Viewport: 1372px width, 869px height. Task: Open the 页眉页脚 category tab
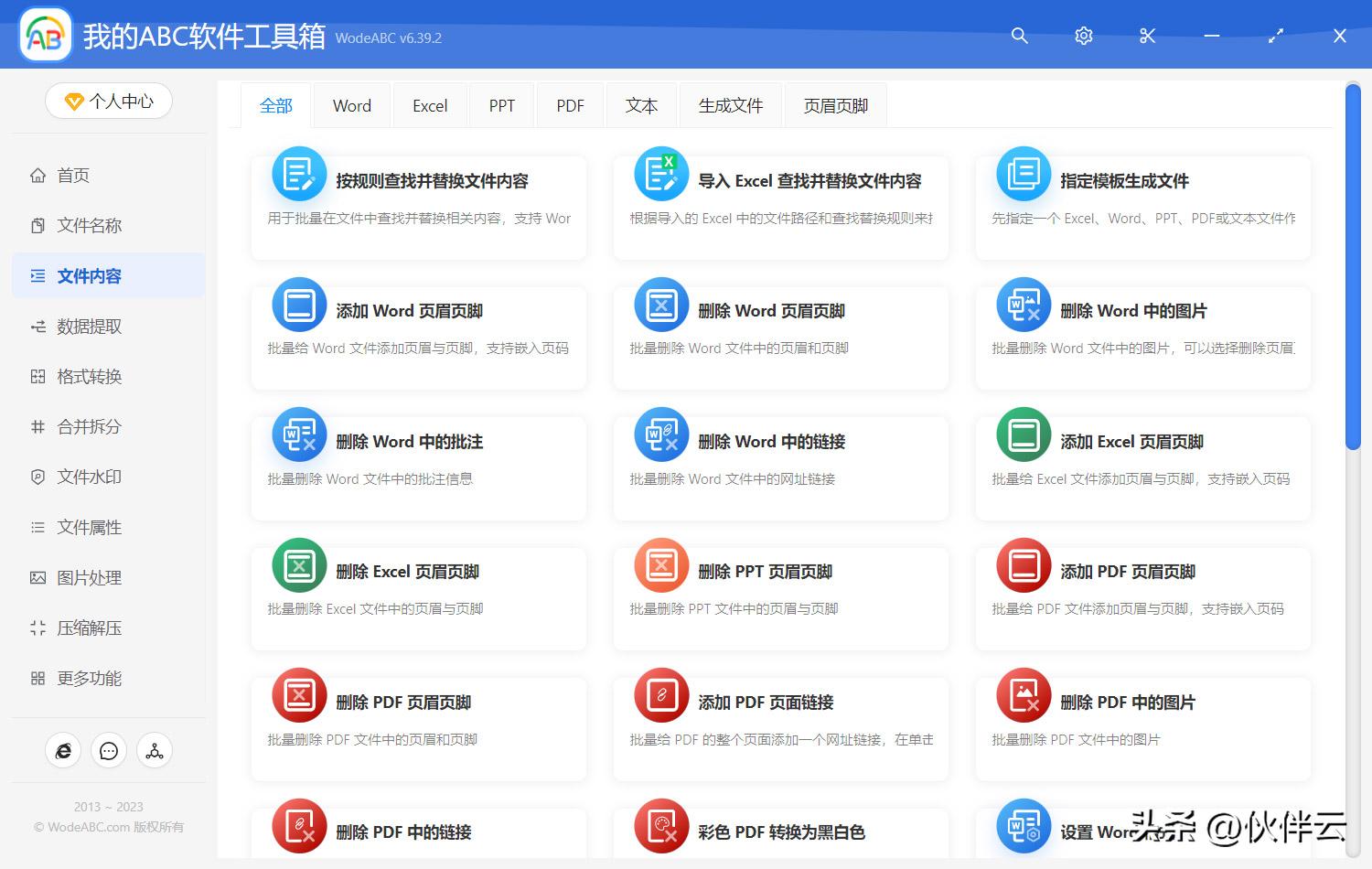[834, 105]
